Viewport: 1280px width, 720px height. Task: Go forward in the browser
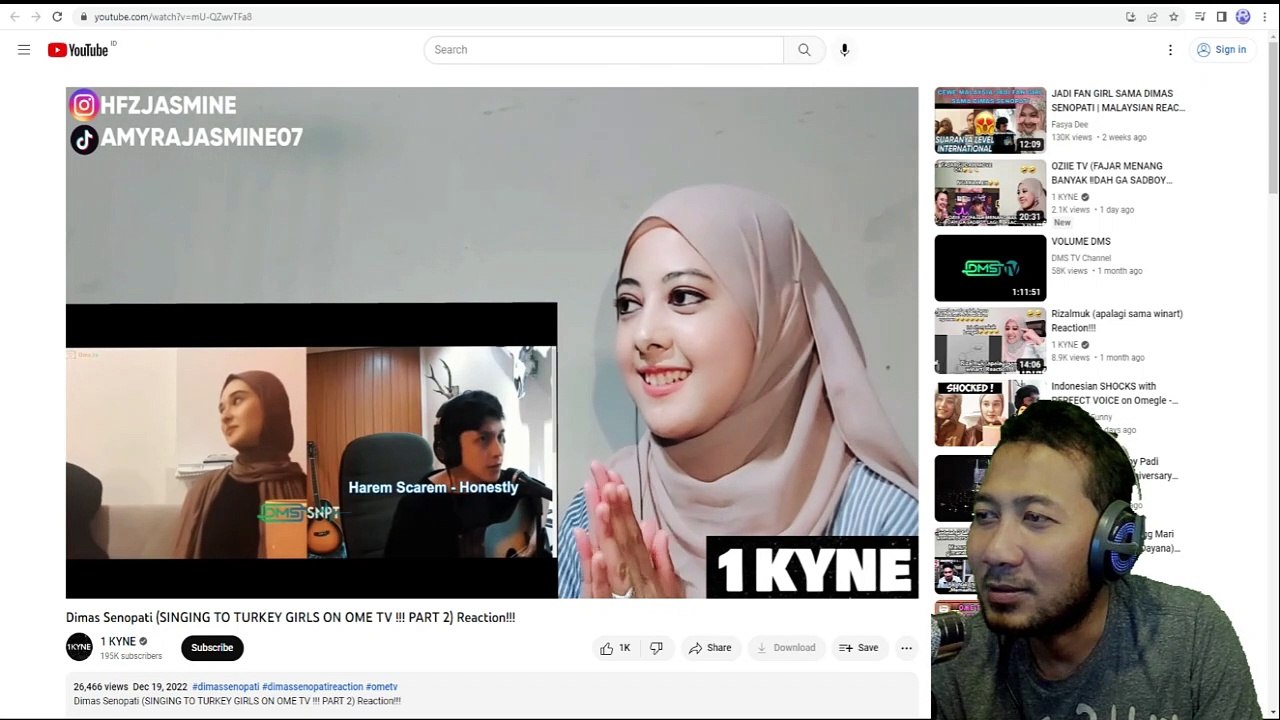(36, 17)
